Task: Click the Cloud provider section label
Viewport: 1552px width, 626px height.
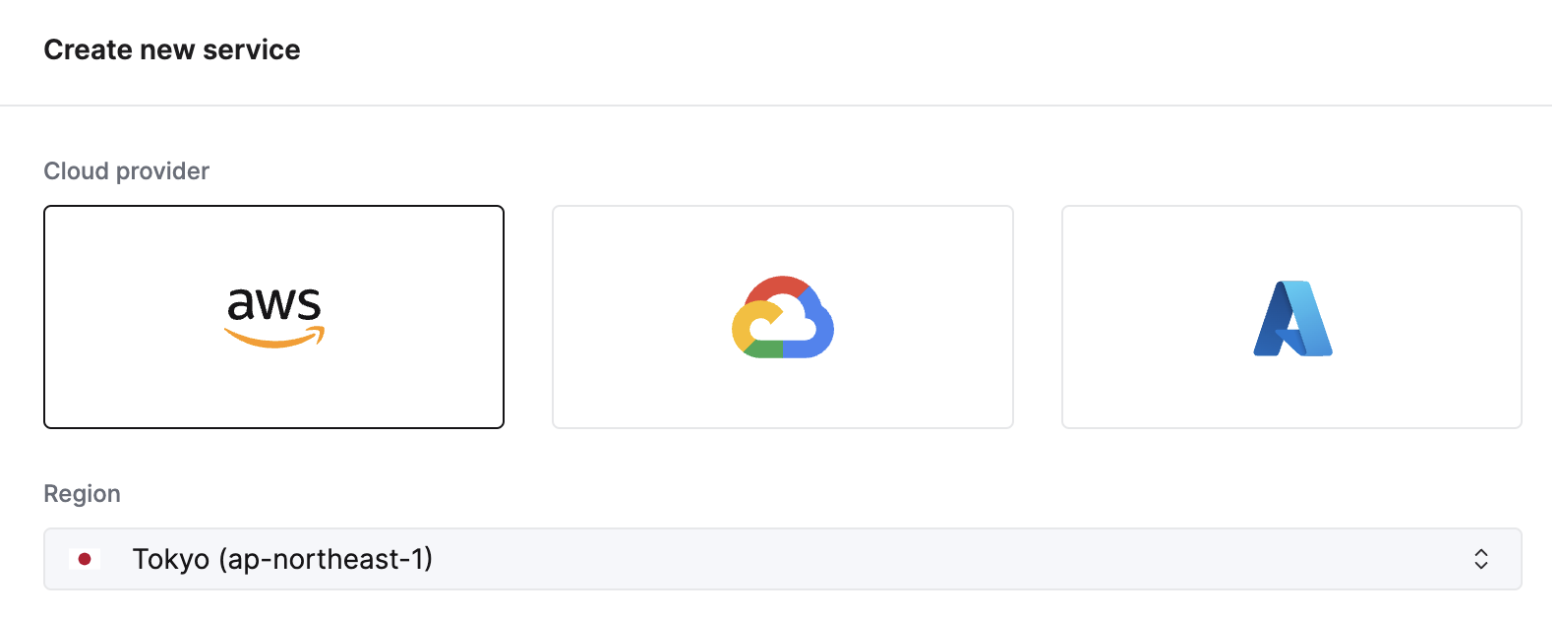Action: [125, 170]
